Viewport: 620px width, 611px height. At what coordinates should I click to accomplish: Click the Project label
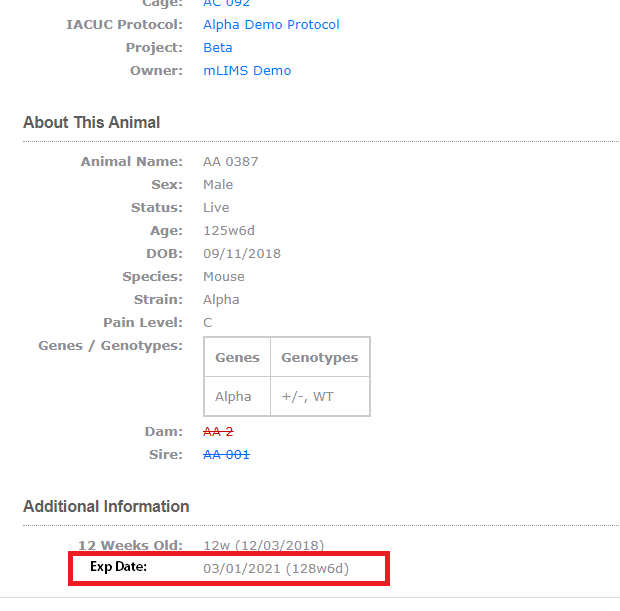[x=155, y=47]
